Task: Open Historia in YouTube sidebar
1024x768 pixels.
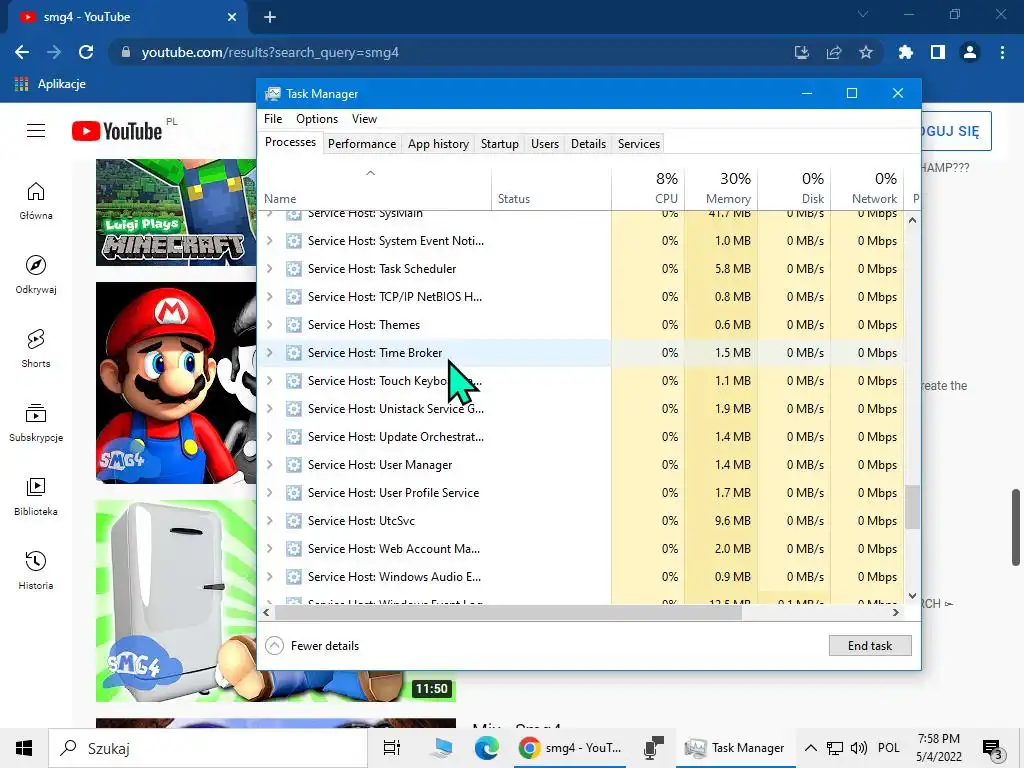Action: (36, 571)
